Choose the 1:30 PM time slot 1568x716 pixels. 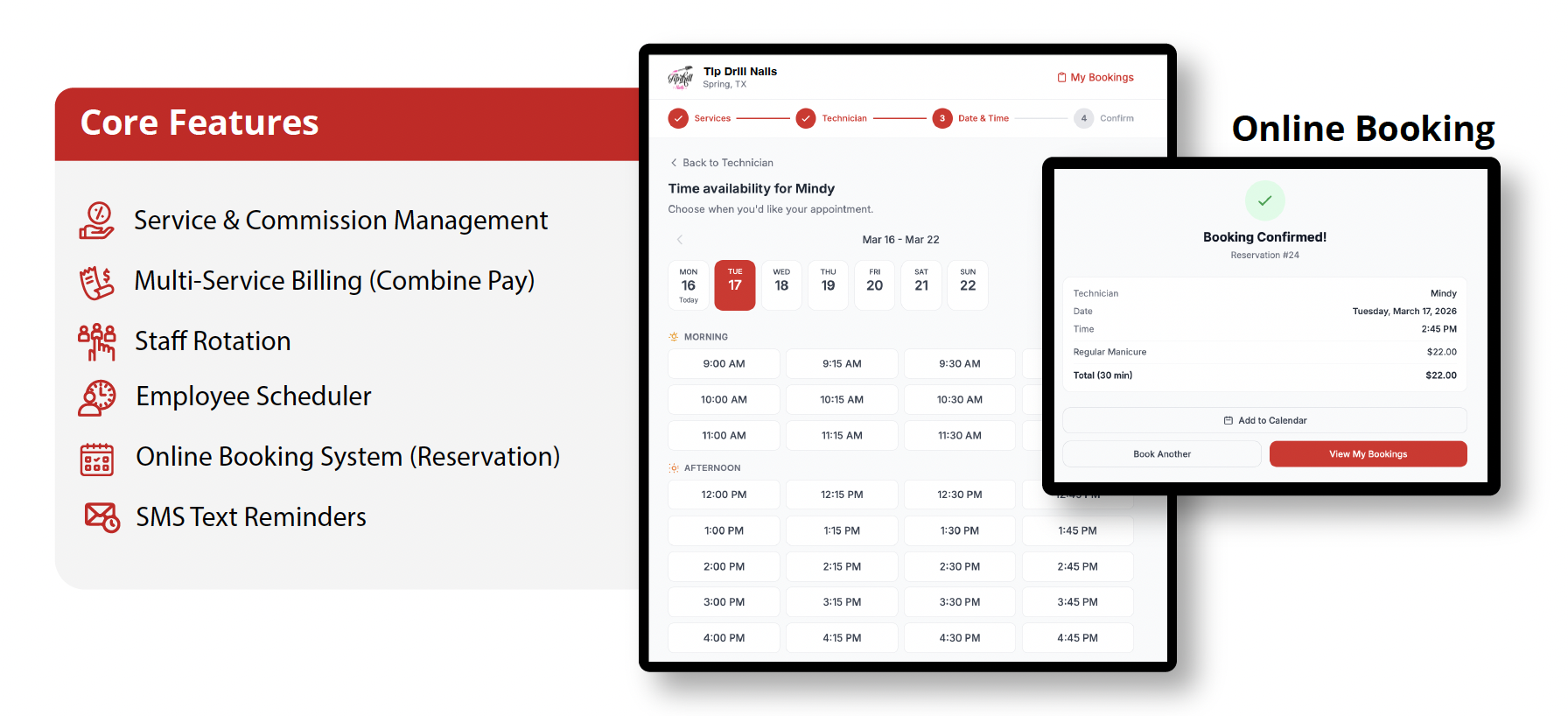960,530
